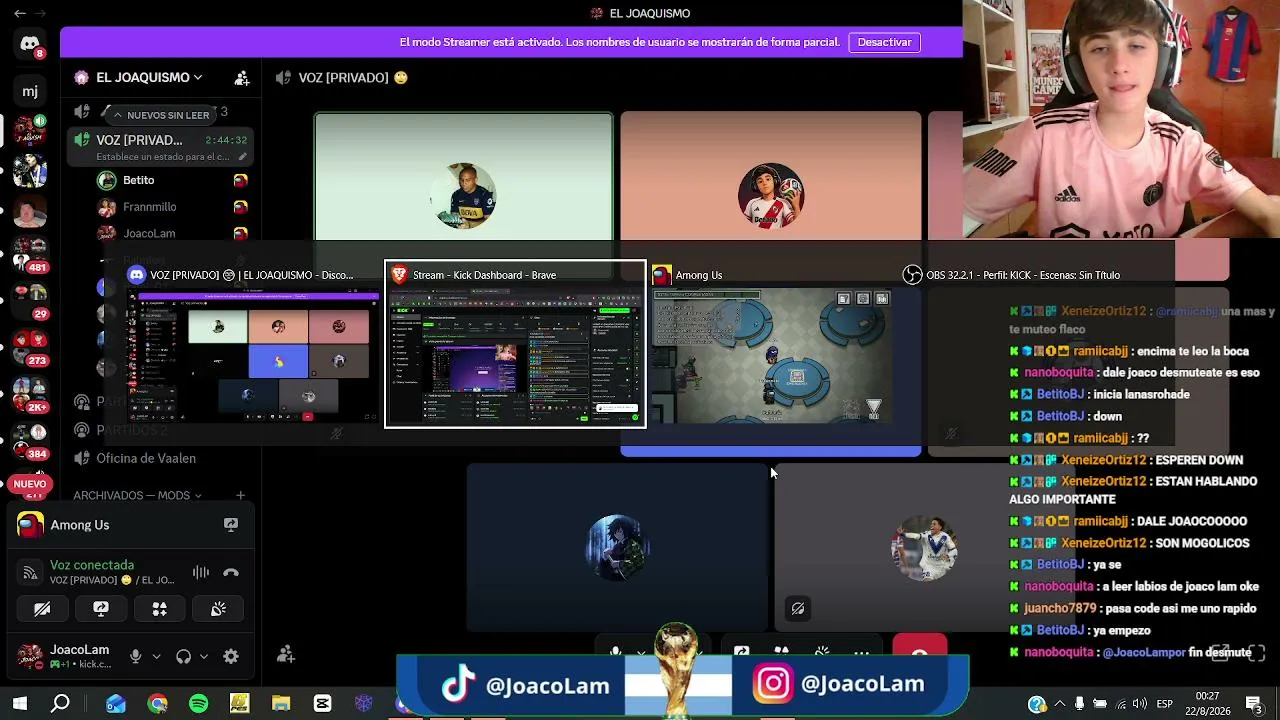Toggle noise suppression waveform icon
The height and width of the screenshot is (720, 1280).
[x=201, y=572]
